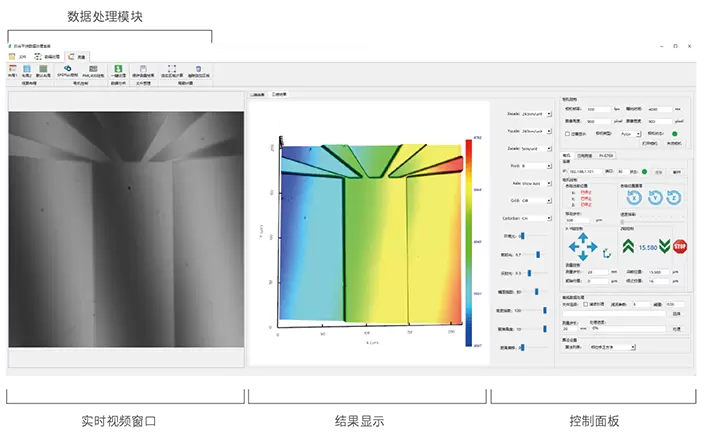This screenshot has height=447, width=715.
Task: Click the green double up-arrow Z icon
Action: tap(627, 246)
